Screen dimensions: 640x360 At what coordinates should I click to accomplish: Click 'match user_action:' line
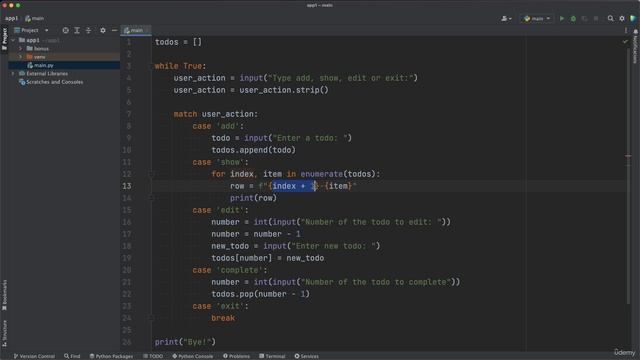point(216,114)
